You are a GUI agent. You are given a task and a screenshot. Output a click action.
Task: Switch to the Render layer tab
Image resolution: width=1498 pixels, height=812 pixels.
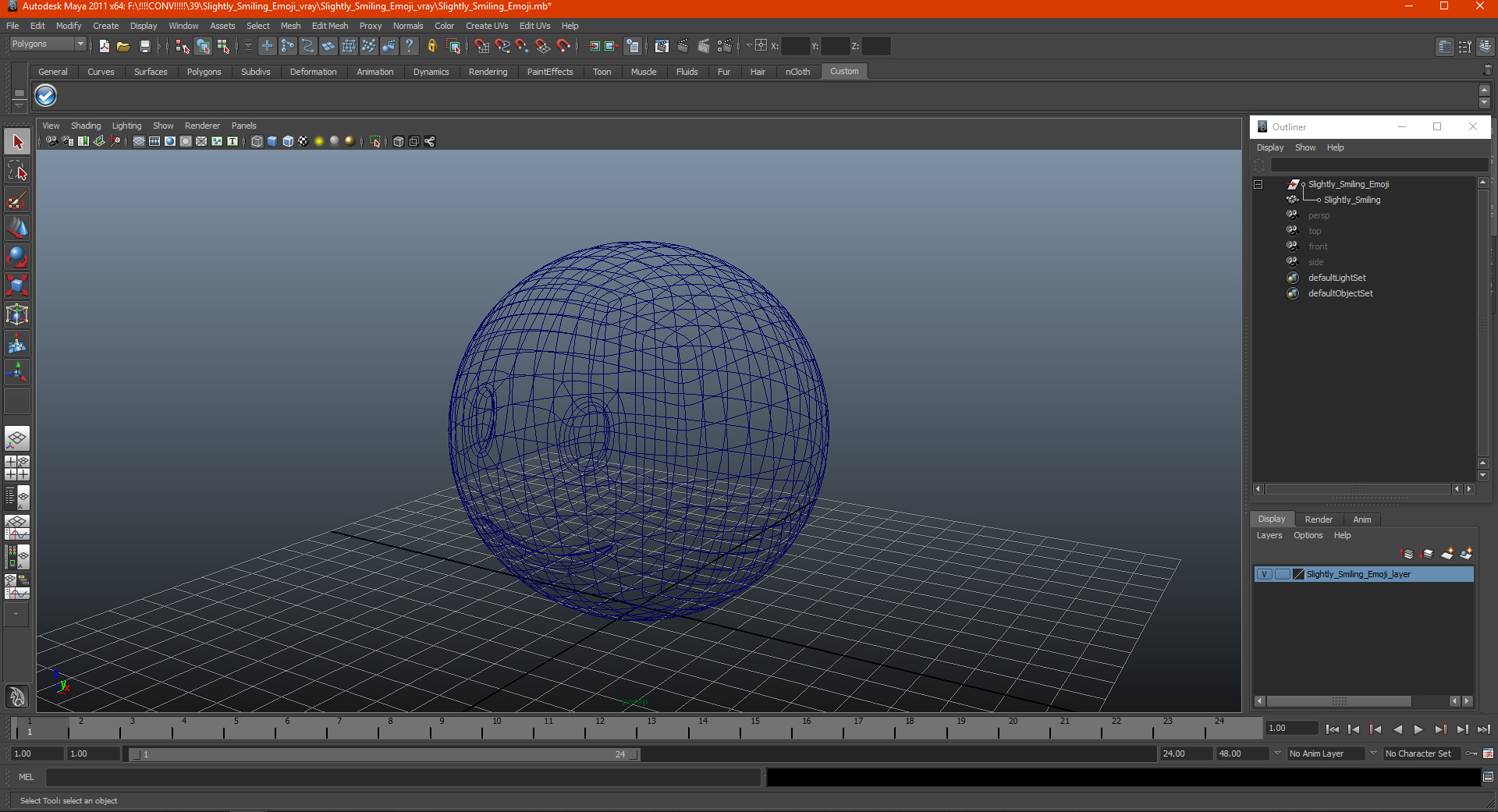coord(1319,519)
